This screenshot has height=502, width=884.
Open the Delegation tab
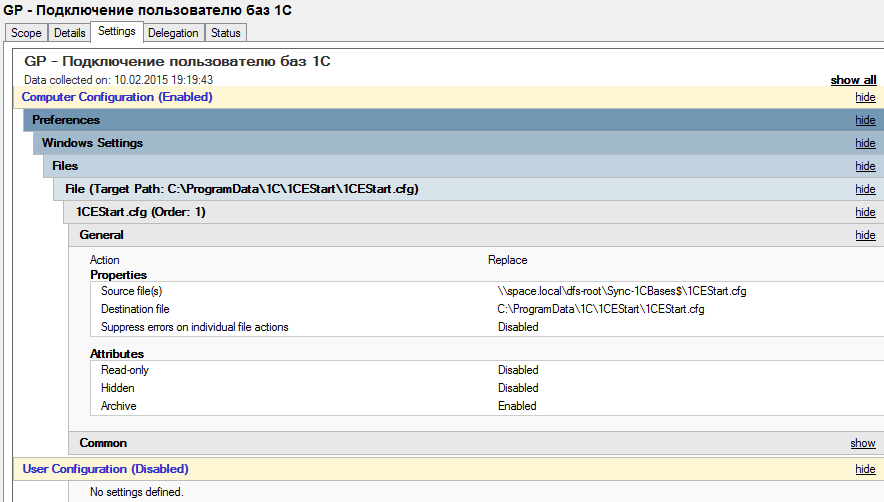tap(173, 33)
